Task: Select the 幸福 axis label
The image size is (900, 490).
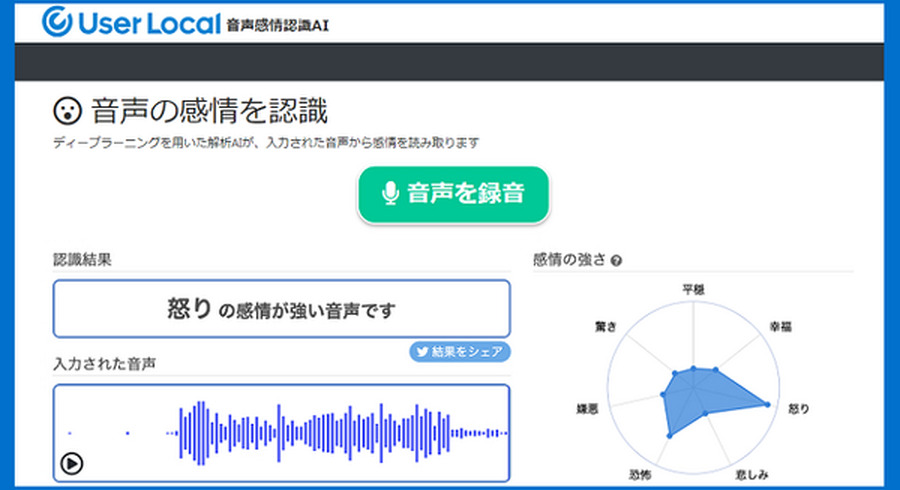Action: pyautogui.click(x=780, y=327)
